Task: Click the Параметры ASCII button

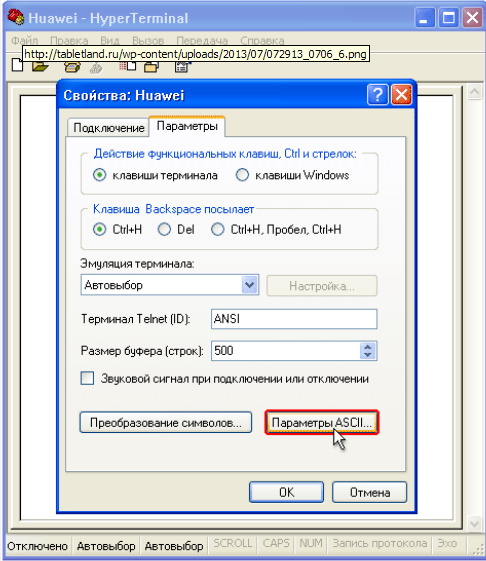Action: [x=321, y=423]
